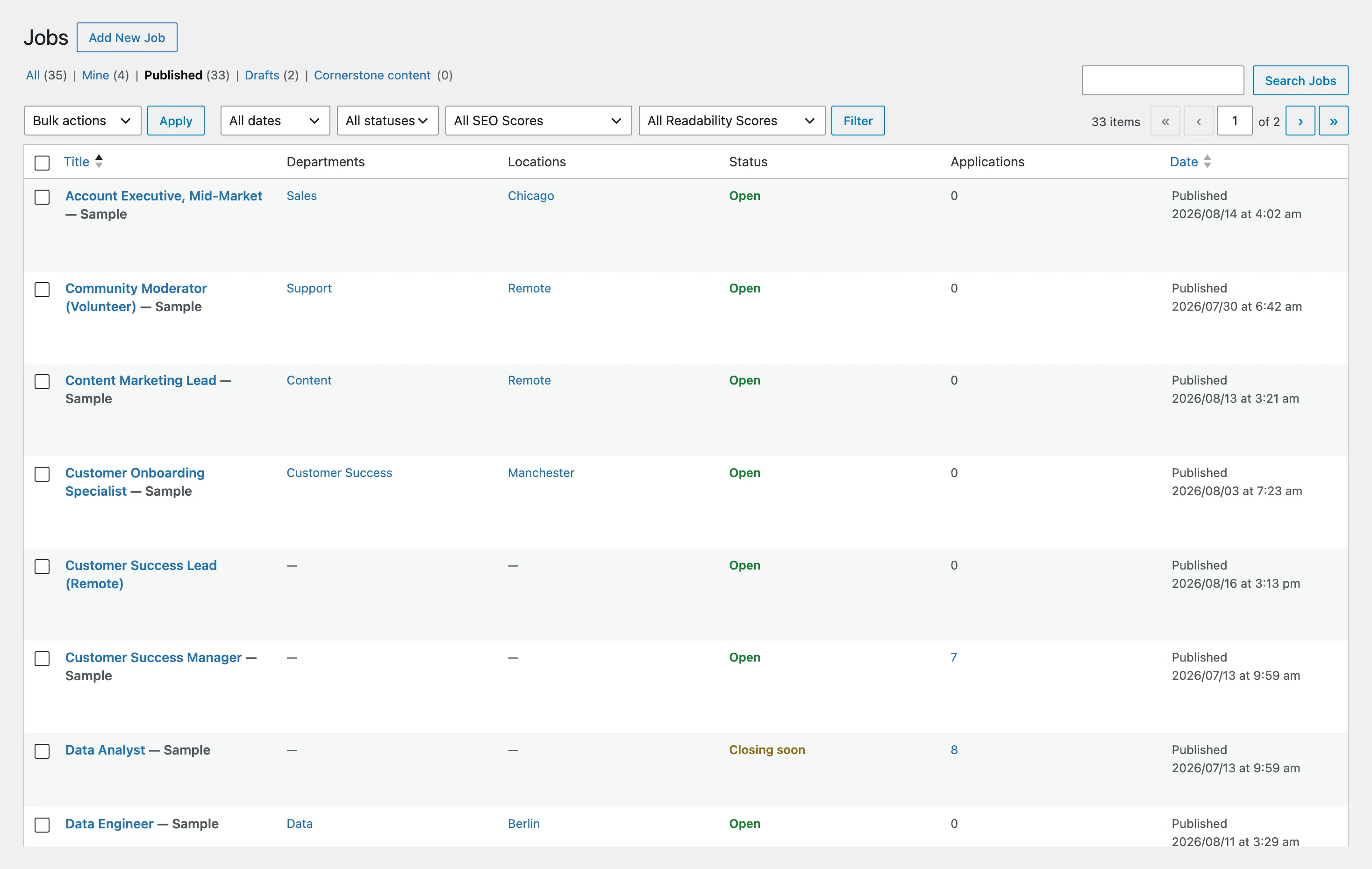Show All jobs view
Image resolution: width=1372 pixels, height=869 pixels.
tap(33, 75)
